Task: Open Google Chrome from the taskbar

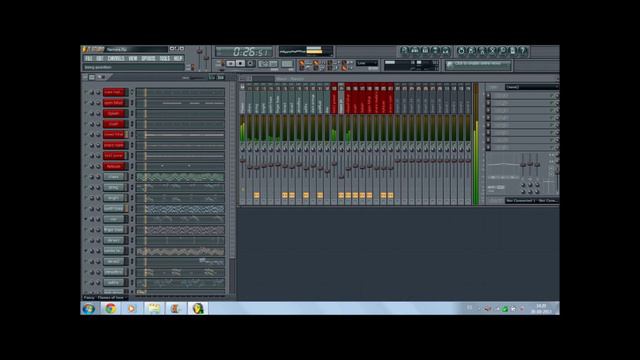Action: point(110,309)
